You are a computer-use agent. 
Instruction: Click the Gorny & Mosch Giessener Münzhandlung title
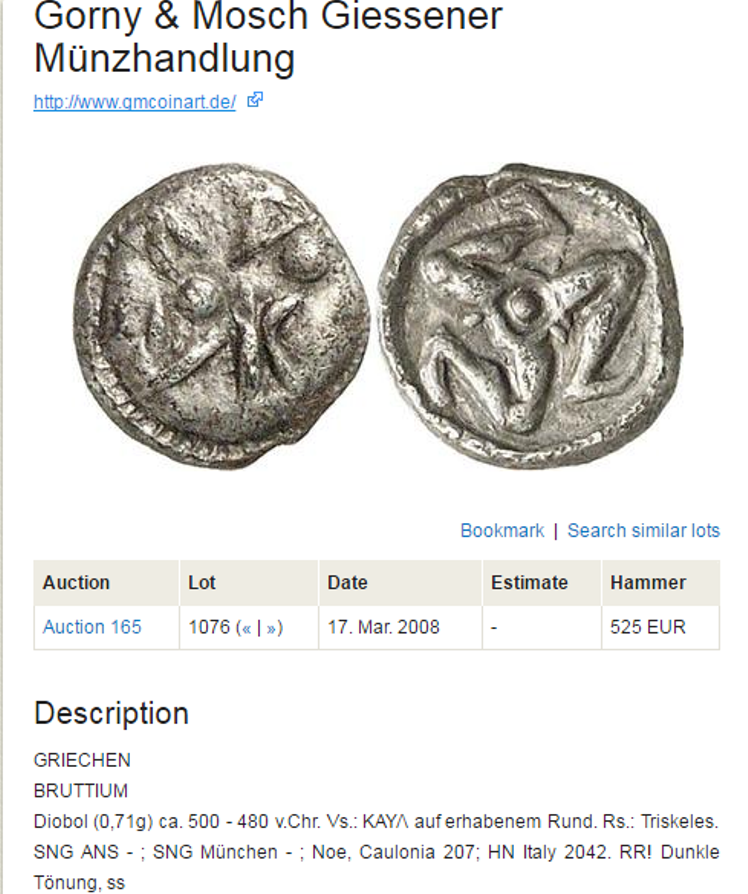(x=268, y=36)
